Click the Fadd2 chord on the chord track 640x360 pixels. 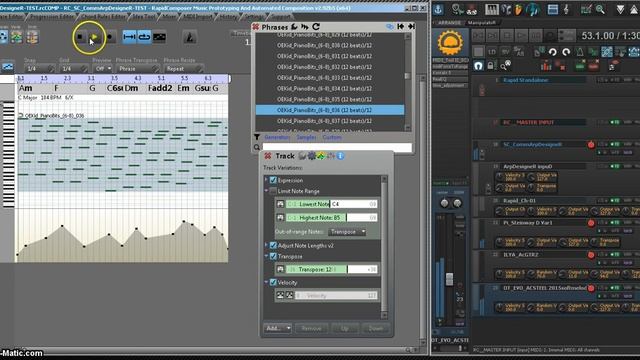[160, 88]
